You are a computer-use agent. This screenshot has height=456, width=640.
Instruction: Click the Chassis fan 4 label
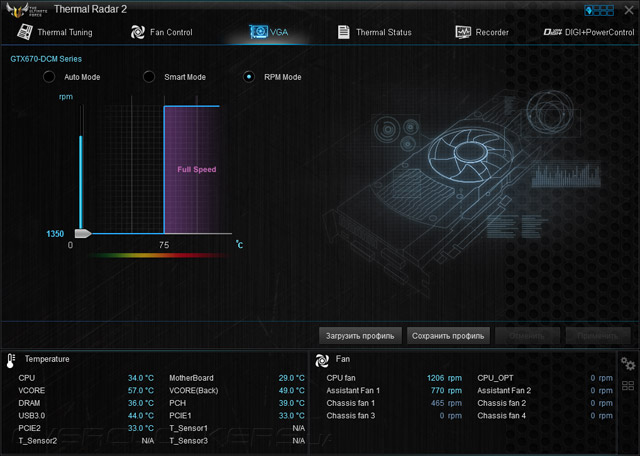coord(502,416)
